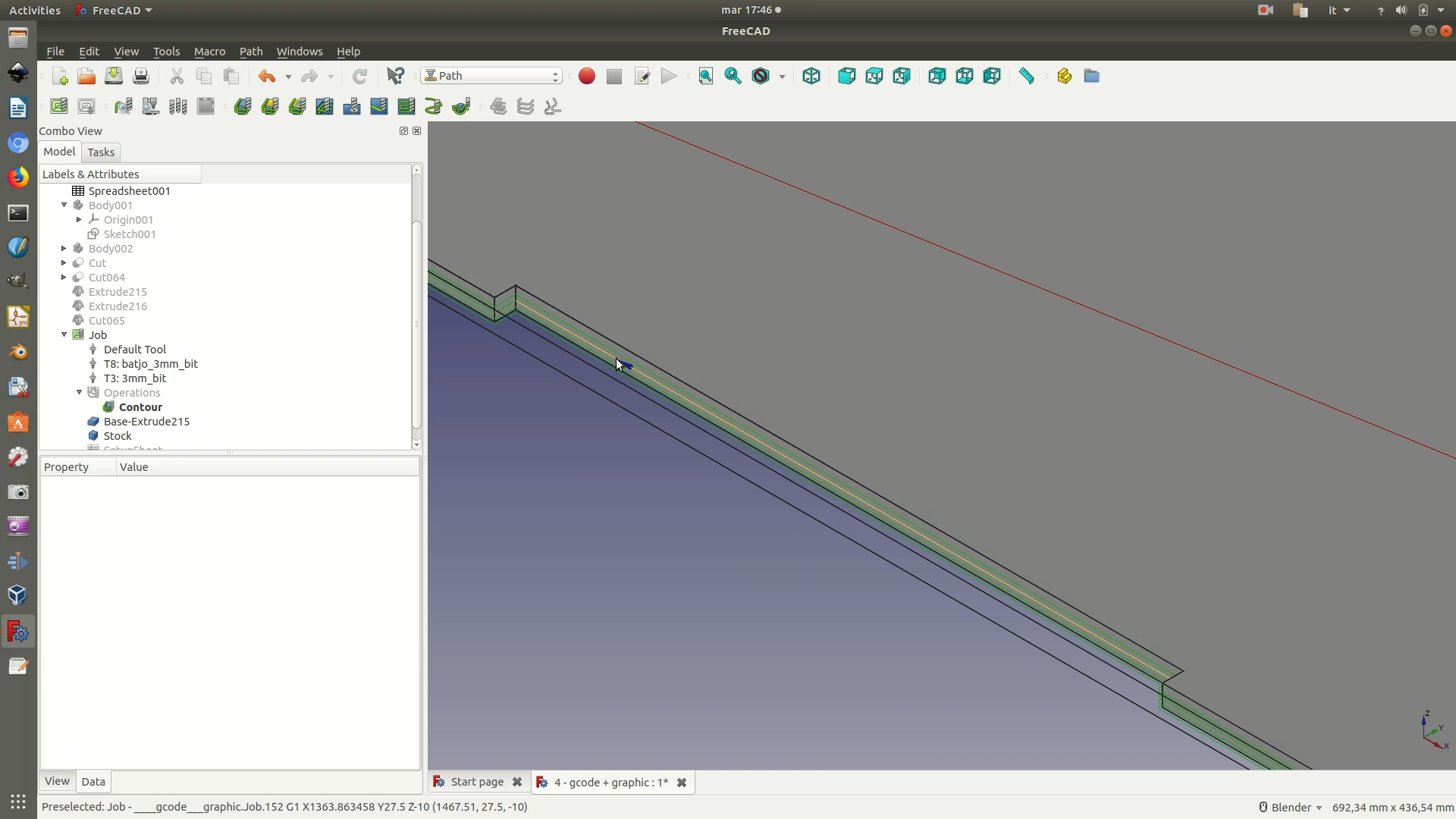Fit the selection in view
Screen dimensions: 1456x819
pyautogui.click(x=733, y=76)
